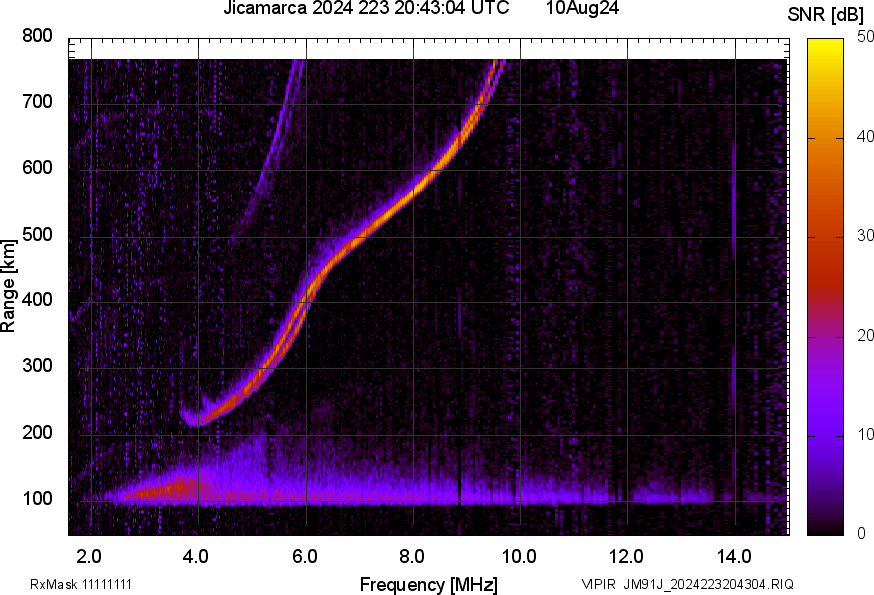The image size is (874, 595).
Task: Click the frequency tick label "4.0"
Action: tap(196, 557)
